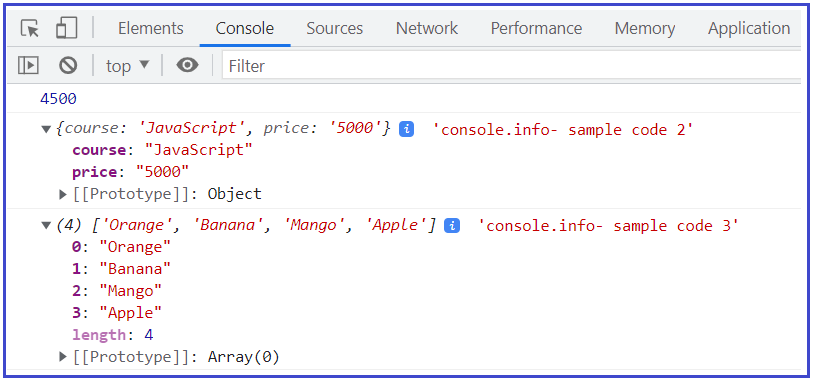The height and width of the screenshot is (383, 815).
Task: Open the top context dropdown
Action: (x=127, y=66)
